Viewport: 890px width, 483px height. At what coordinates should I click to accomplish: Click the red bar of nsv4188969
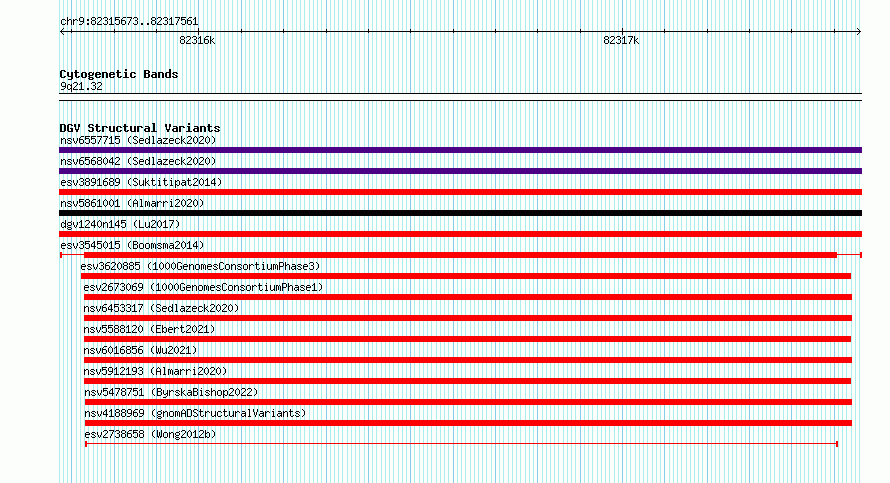click(468, 423)
